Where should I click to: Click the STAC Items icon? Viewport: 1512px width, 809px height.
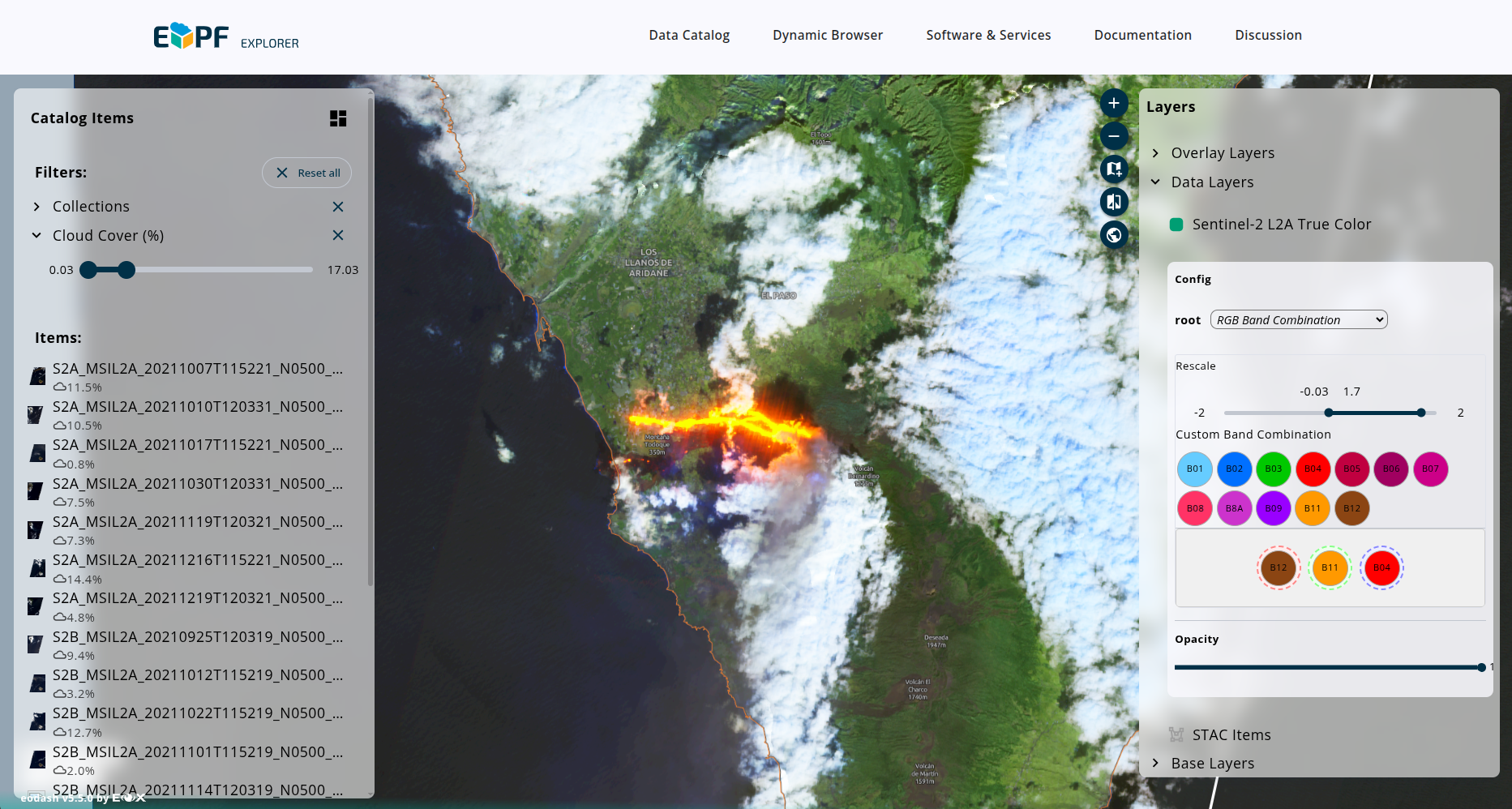pos(1176,735)
